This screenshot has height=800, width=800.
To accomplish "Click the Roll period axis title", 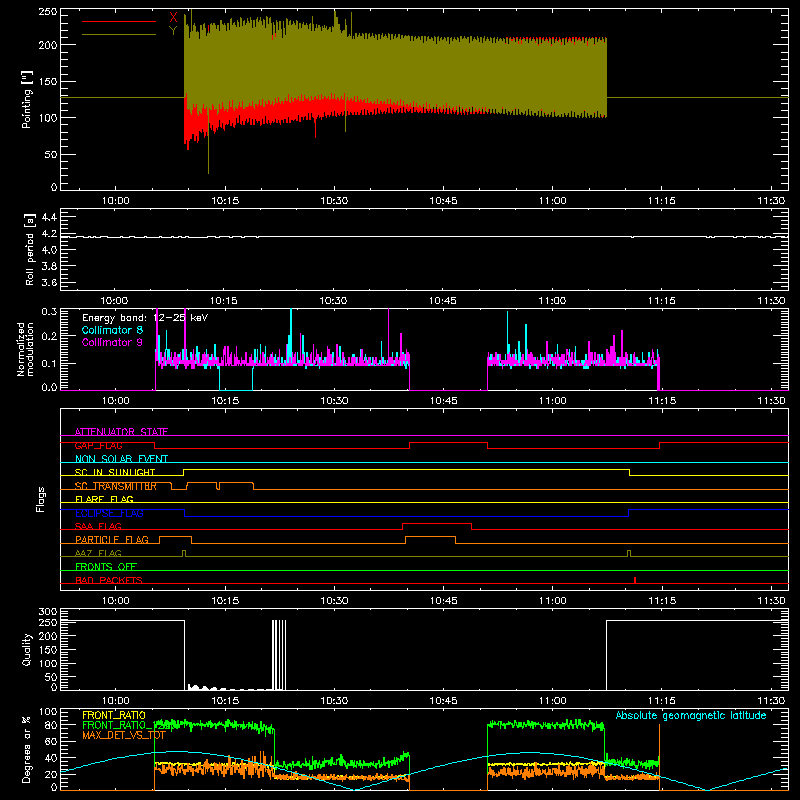I will 30,249.
